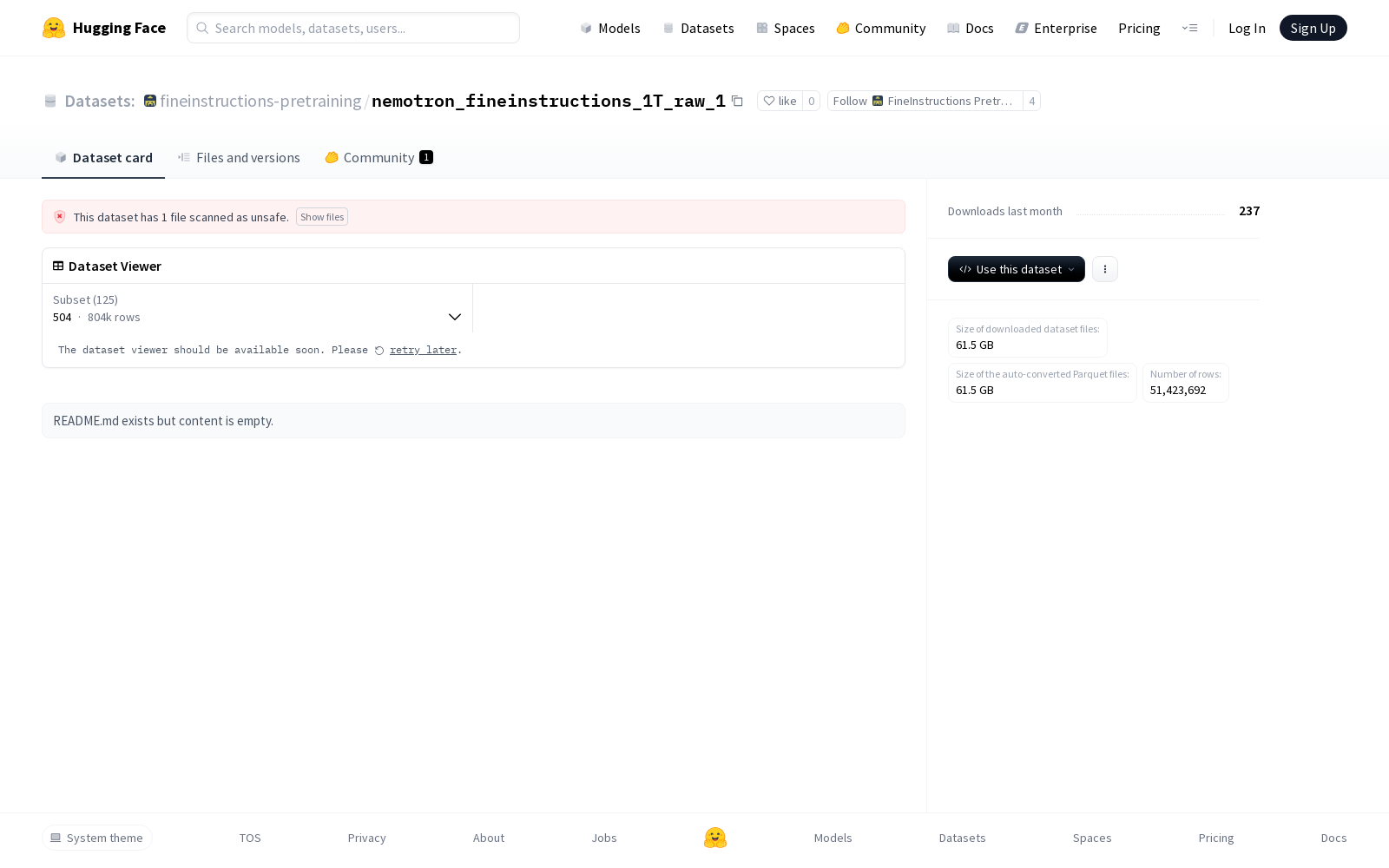Open Models in top navigation

(x=610, y=28)
